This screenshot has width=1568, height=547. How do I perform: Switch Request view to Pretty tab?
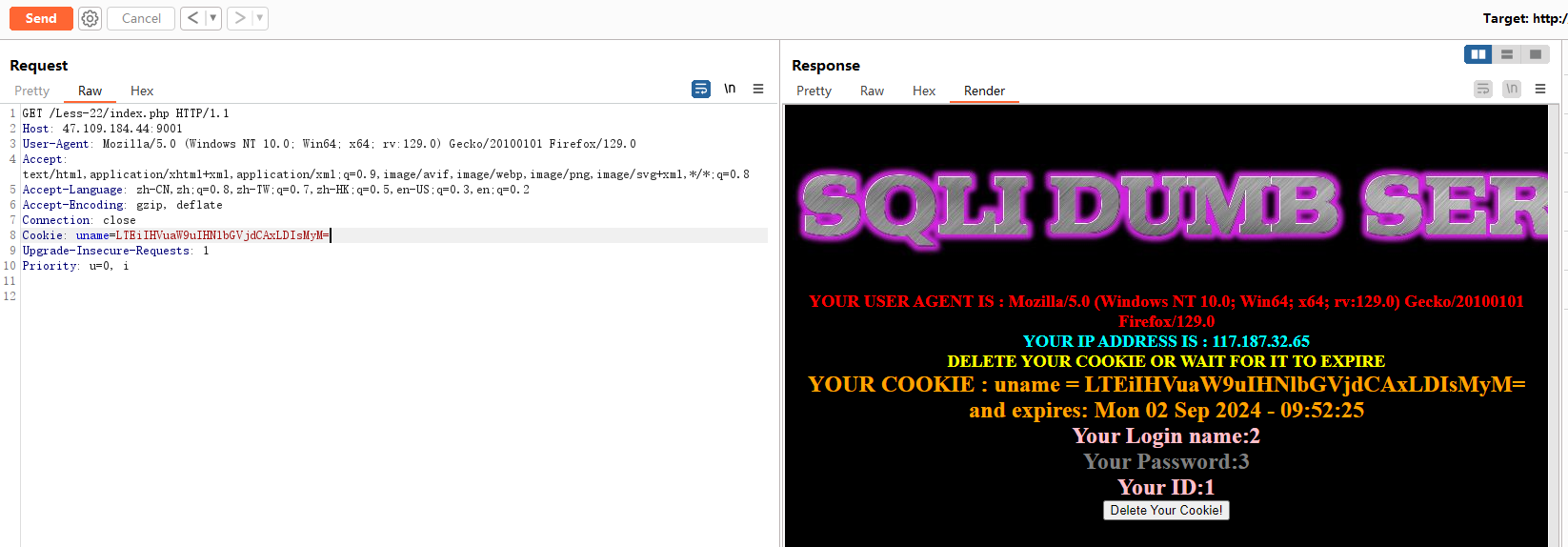[x=31, y=91]
